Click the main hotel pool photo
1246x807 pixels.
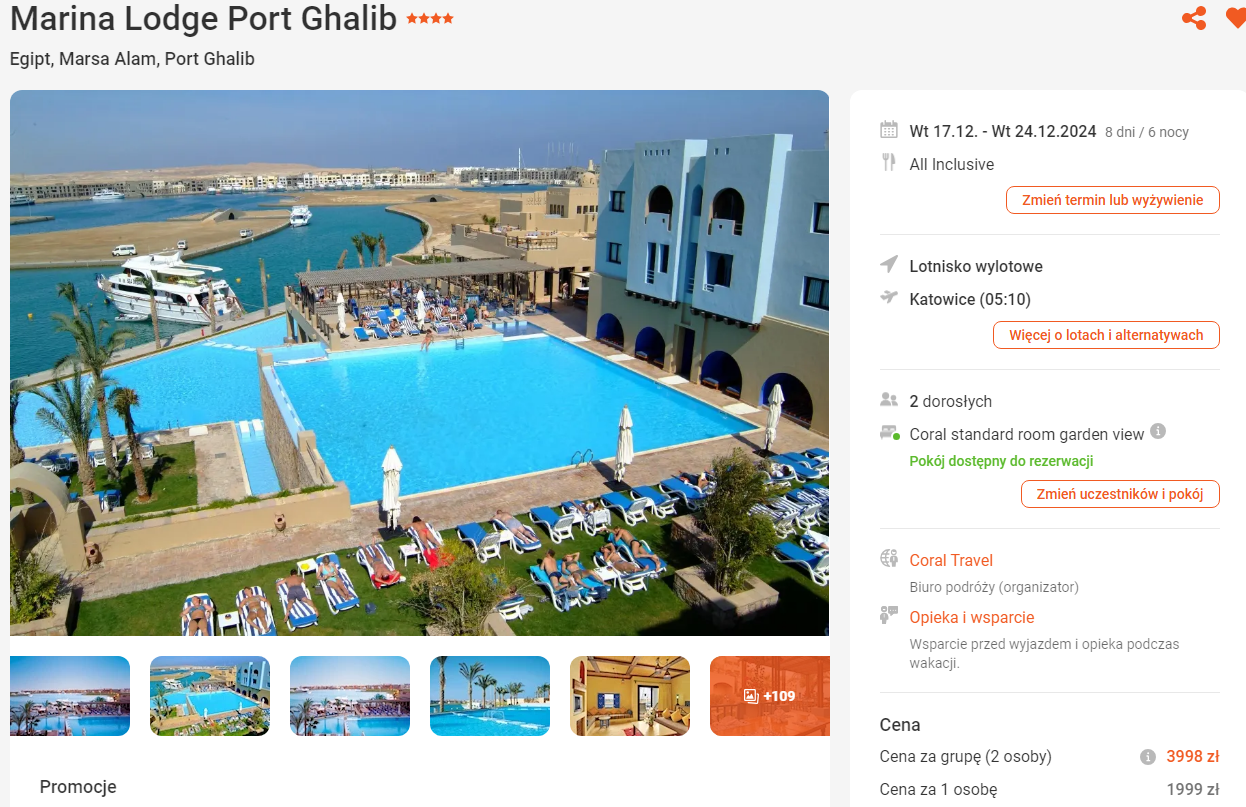[420, 363]
